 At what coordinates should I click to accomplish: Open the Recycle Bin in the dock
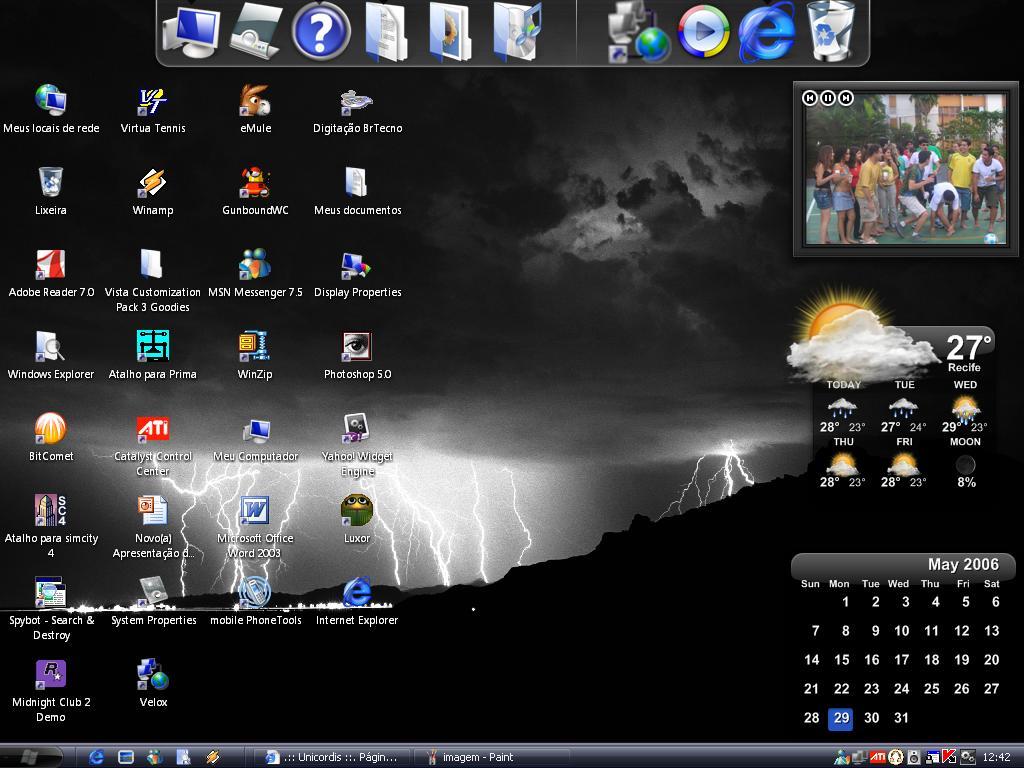coord(831,31)
